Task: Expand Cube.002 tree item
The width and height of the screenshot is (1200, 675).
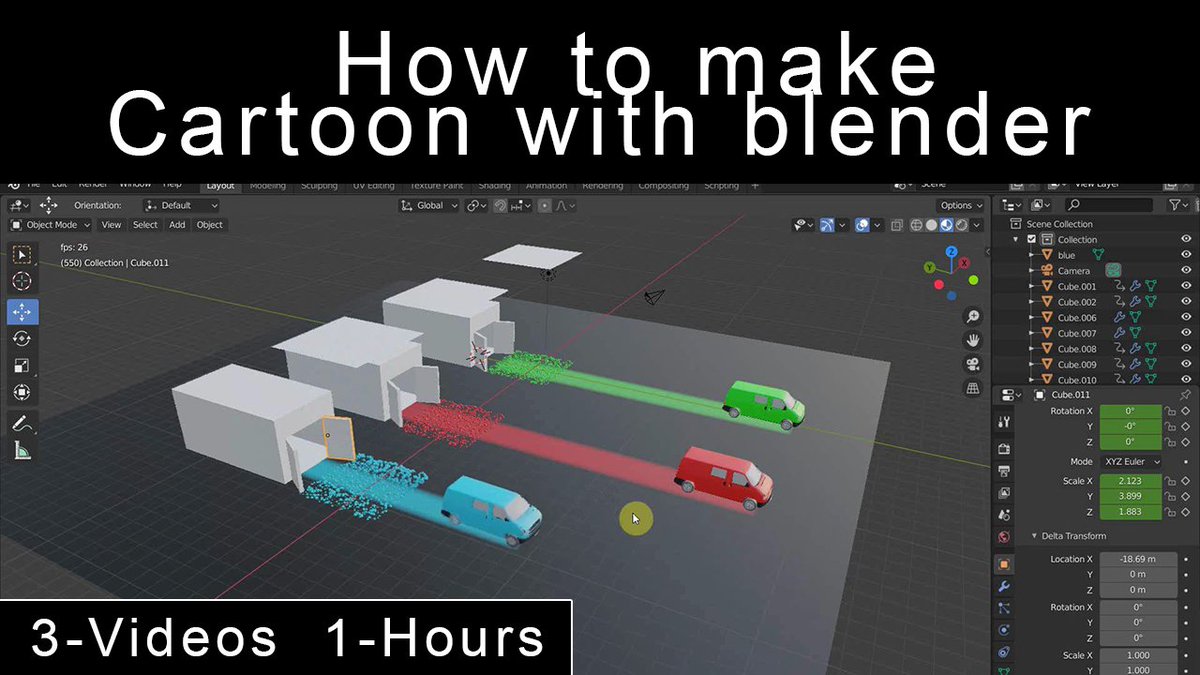Action: click(x=1033, y=302)
